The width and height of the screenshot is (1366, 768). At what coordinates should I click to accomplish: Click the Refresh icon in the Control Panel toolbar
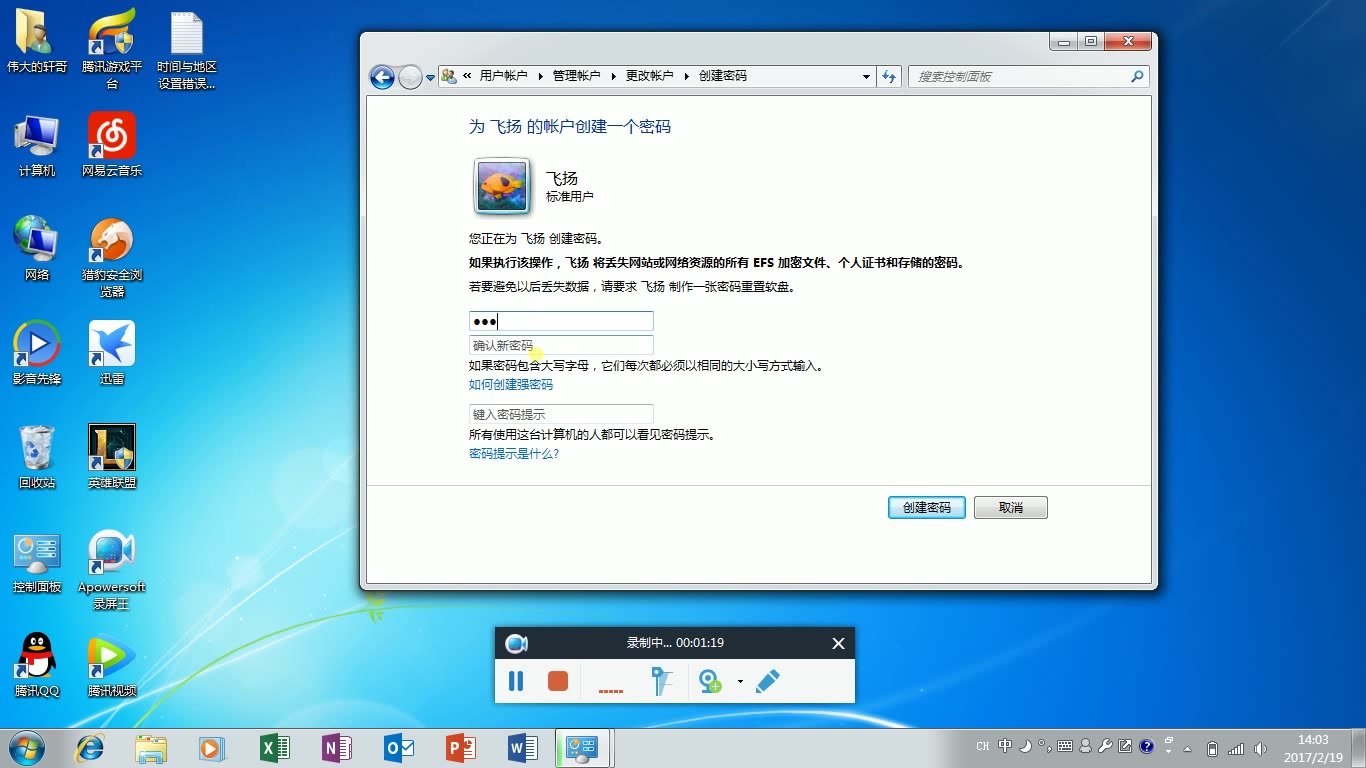(888, 75)
